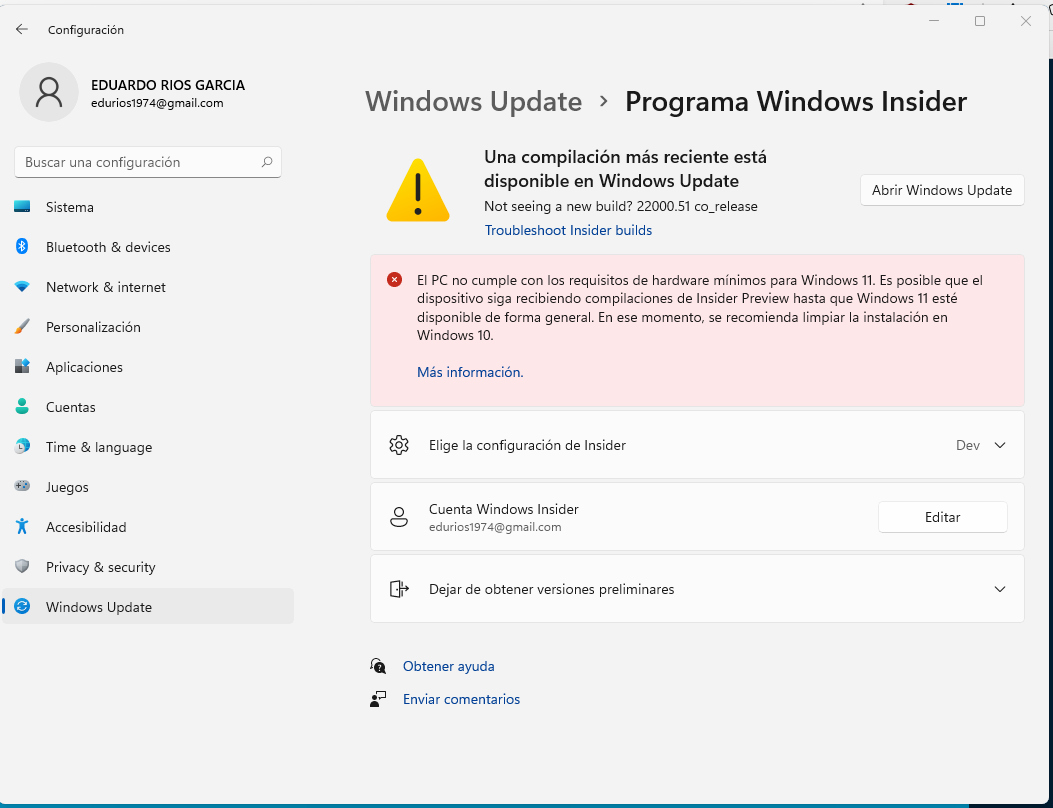Click the Privacy & security shield icon
The width and height of the screenshot is (1053, 808).
pyautogui.click(x=22, y=567)
